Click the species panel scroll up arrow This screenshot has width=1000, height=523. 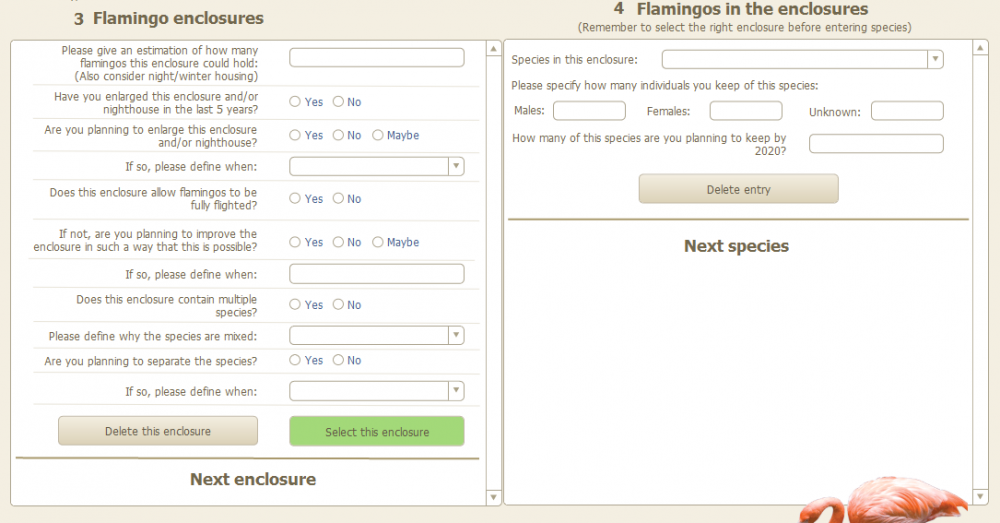[980, 48]
